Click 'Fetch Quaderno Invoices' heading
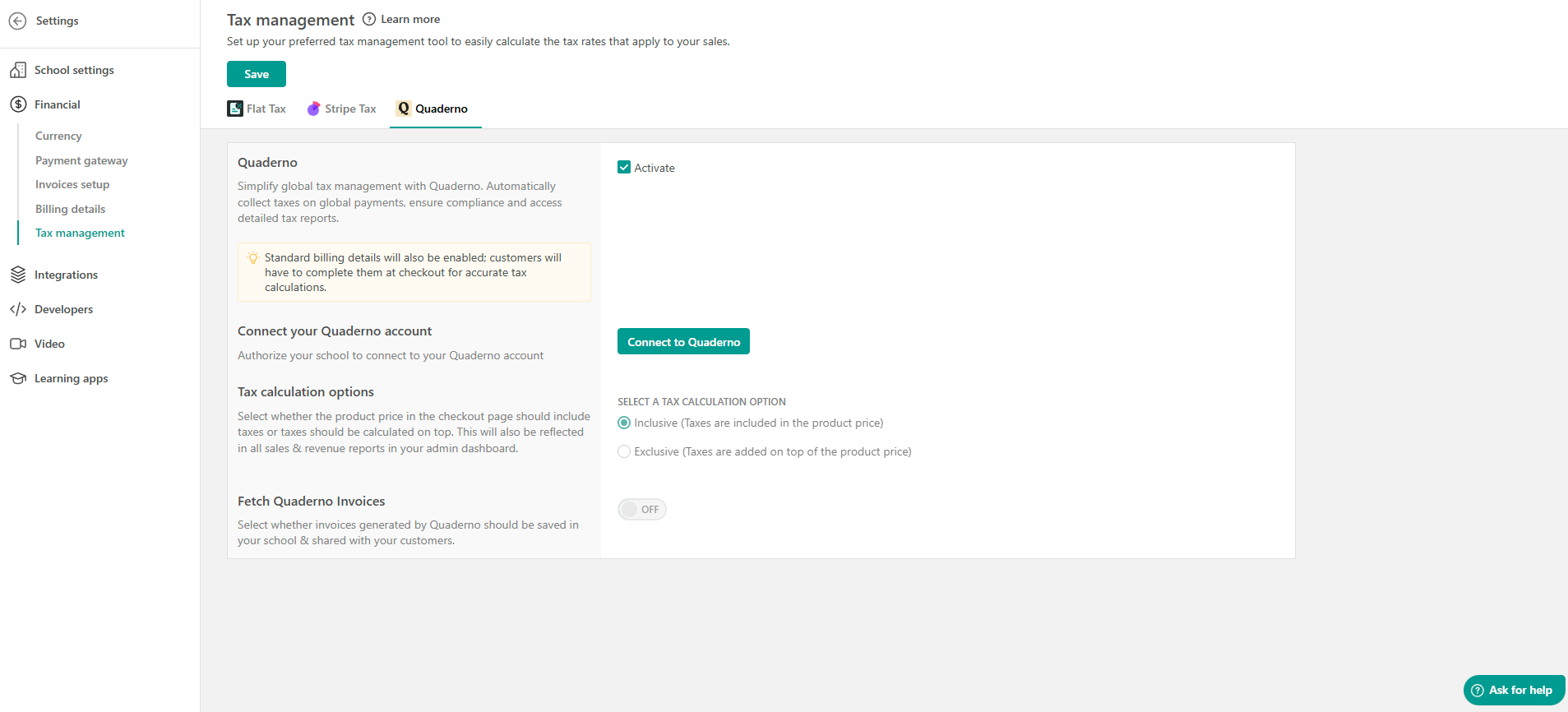This screenshot has height=712, width=1568. (311, 501)
